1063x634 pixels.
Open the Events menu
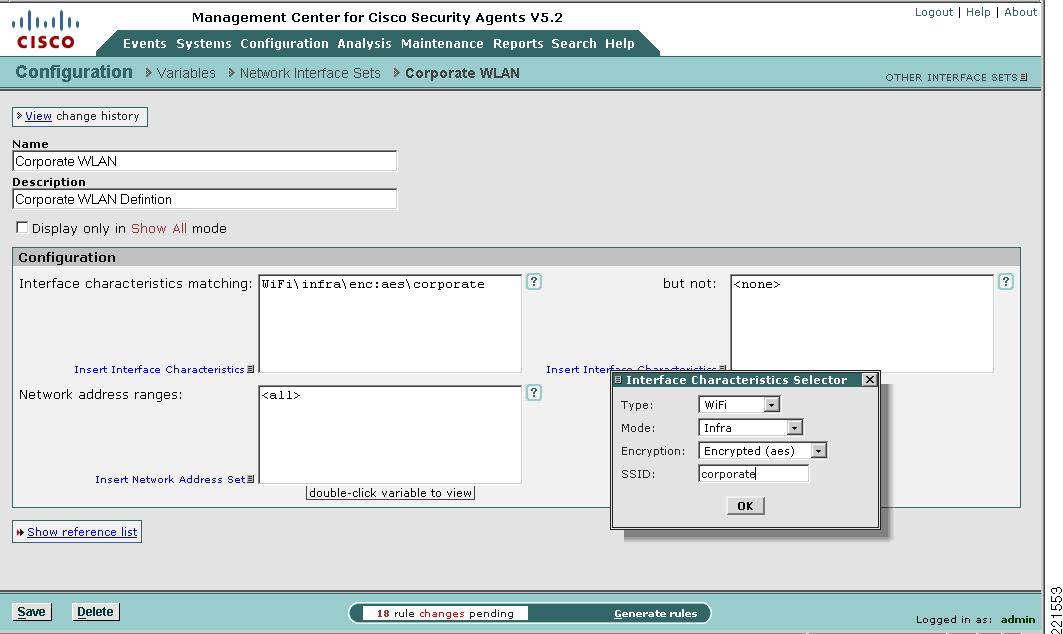(144, 43)
